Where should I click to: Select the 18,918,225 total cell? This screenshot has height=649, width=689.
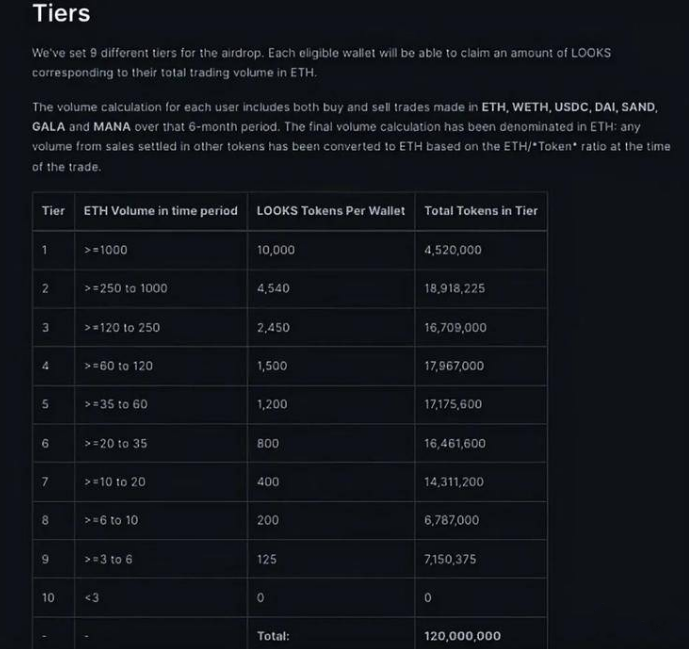point(481,289)
